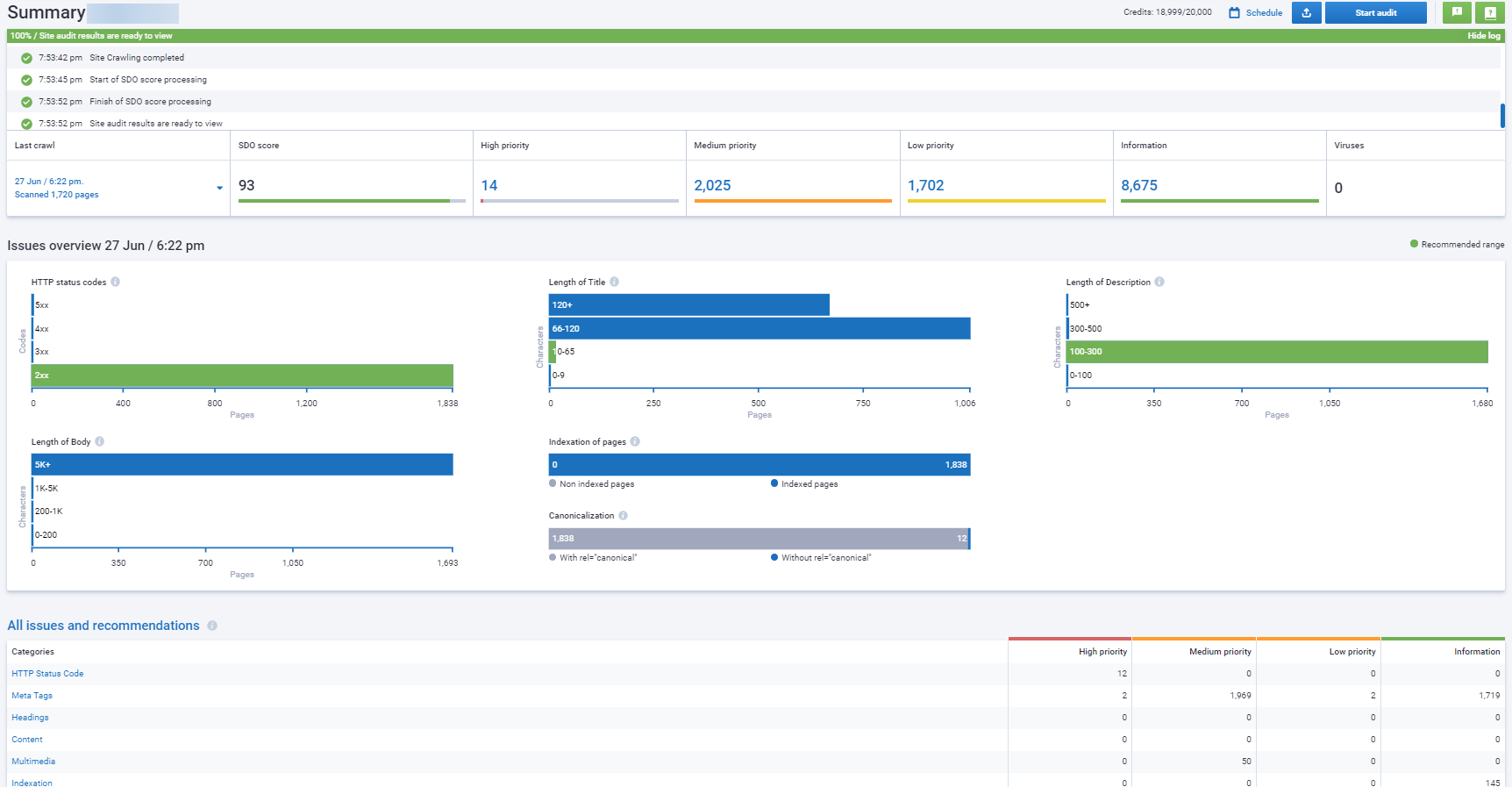Open the info icon next to Length of Title

[614, 282]
